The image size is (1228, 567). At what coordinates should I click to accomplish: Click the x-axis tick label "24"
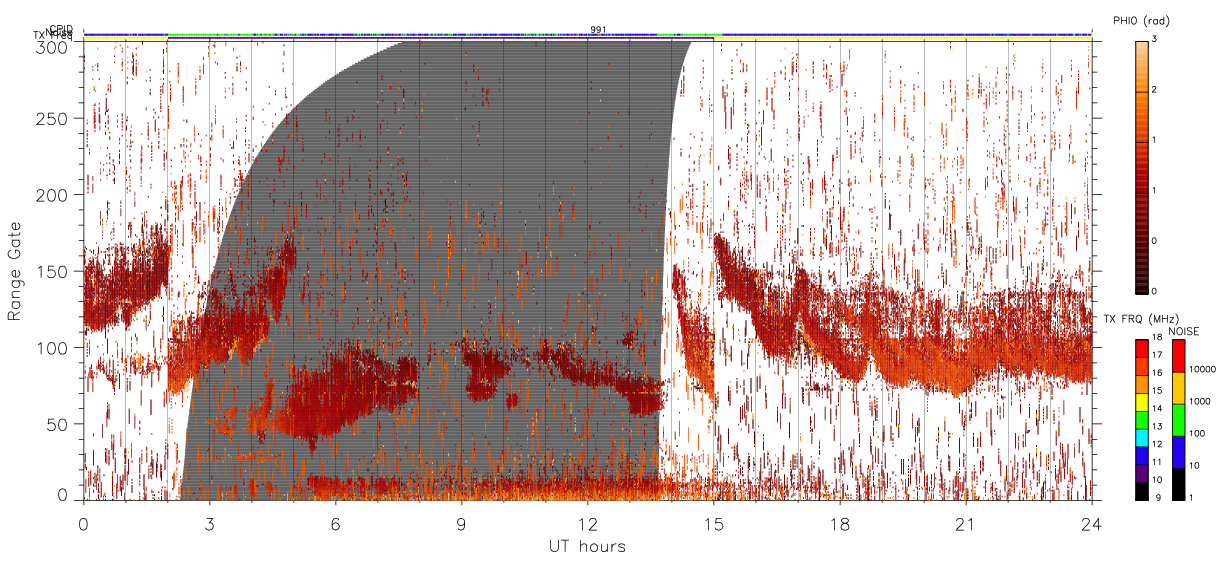[1092, 524]
